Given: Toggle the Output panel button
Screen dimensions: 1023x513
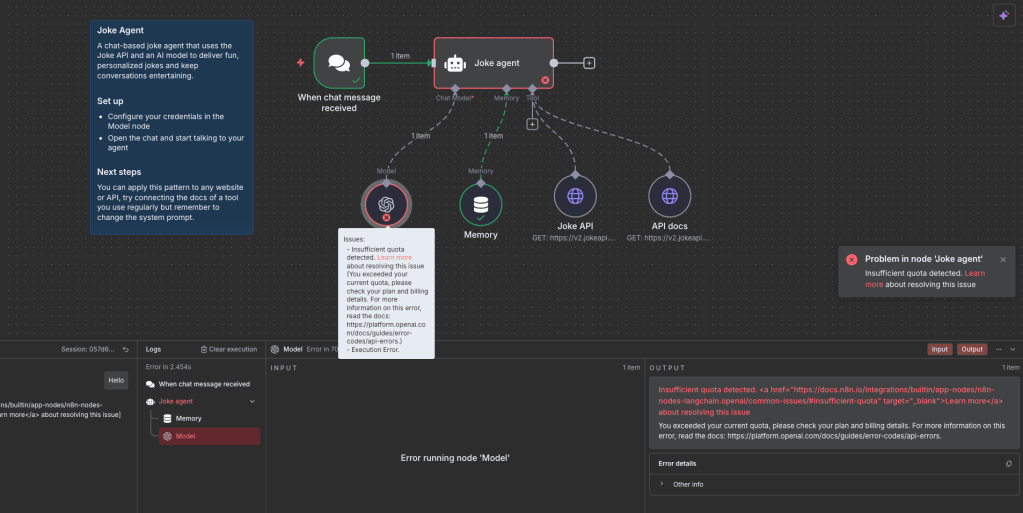Looking at the screenshot, I should tap(972, 349).
